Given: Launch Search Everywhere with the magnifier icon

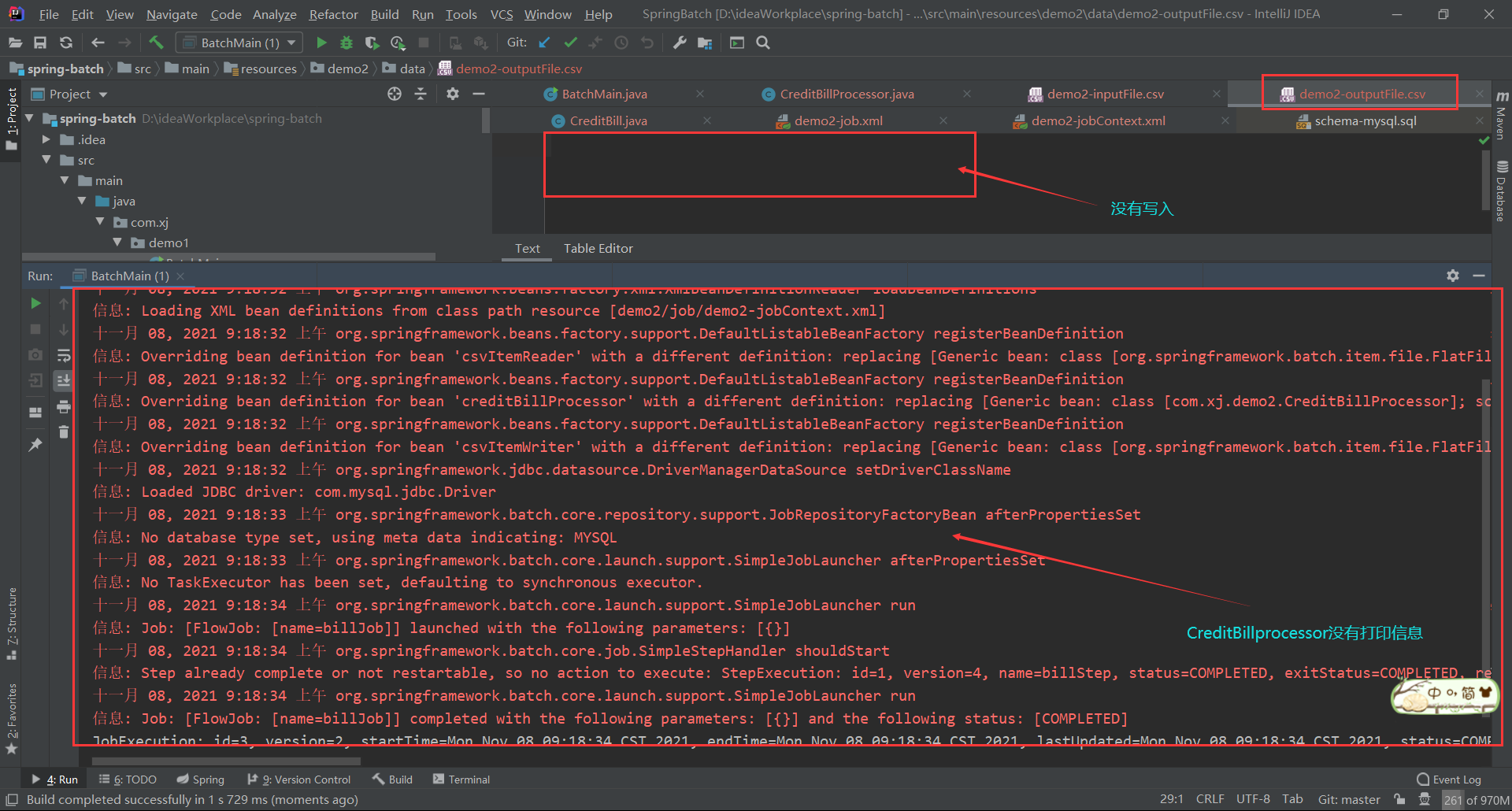Looking at the screenshot, I should 762,43.
